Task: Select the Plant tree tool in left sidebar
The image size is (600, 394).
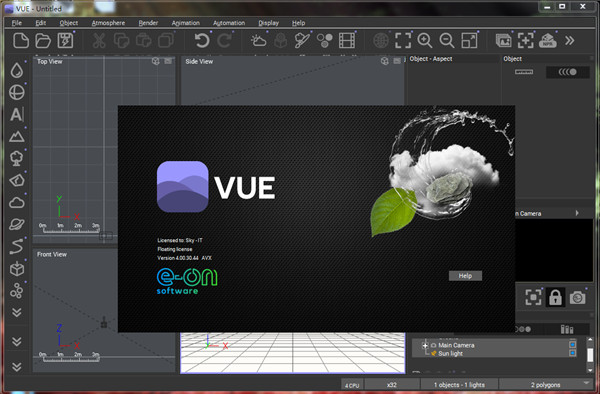Action: coord(16,158)
